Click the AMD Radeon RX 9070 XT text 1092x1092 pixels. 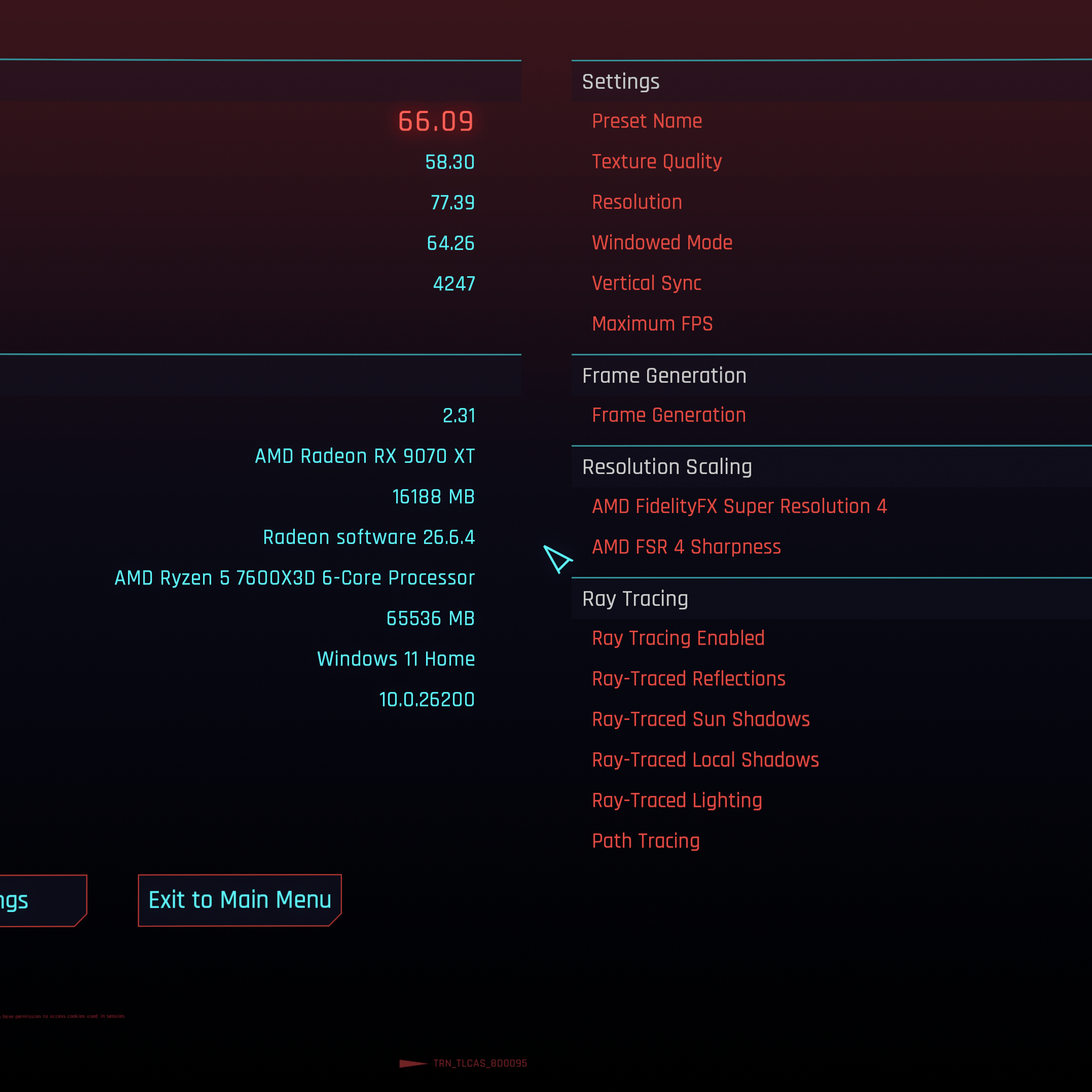[x=365, y=456]
